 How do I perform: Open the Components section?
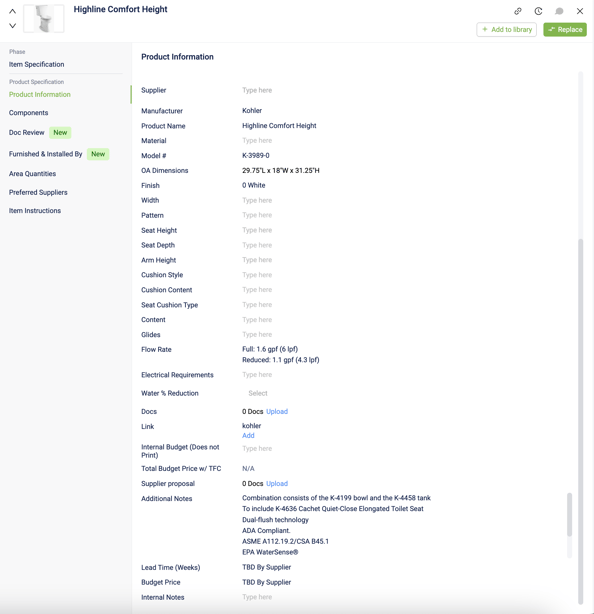pyautogui.click(x=29, y=113)
